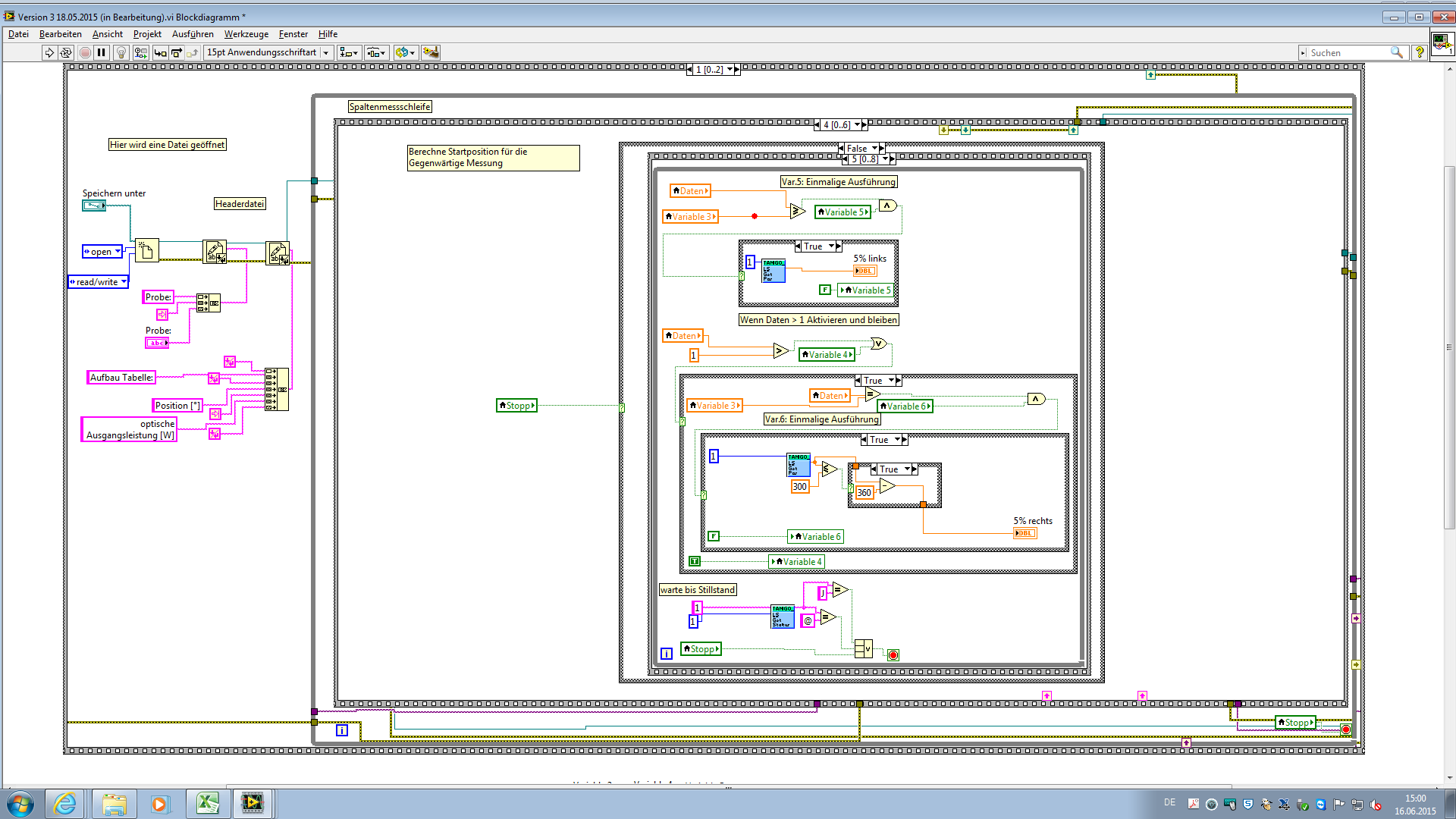Toggle execution highlighting light bulb
This screenshot has height=819, width=1456.
(121, 52)
